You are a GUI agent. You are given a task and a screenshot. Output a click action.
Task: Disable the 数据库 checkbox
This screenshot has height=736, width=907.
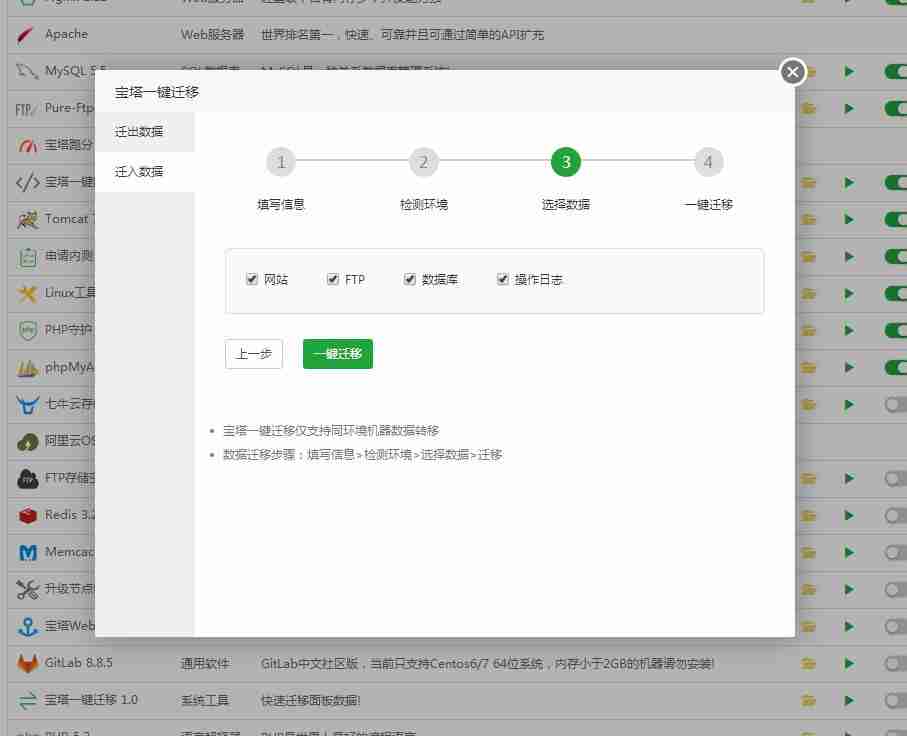[x=409, y=279]
